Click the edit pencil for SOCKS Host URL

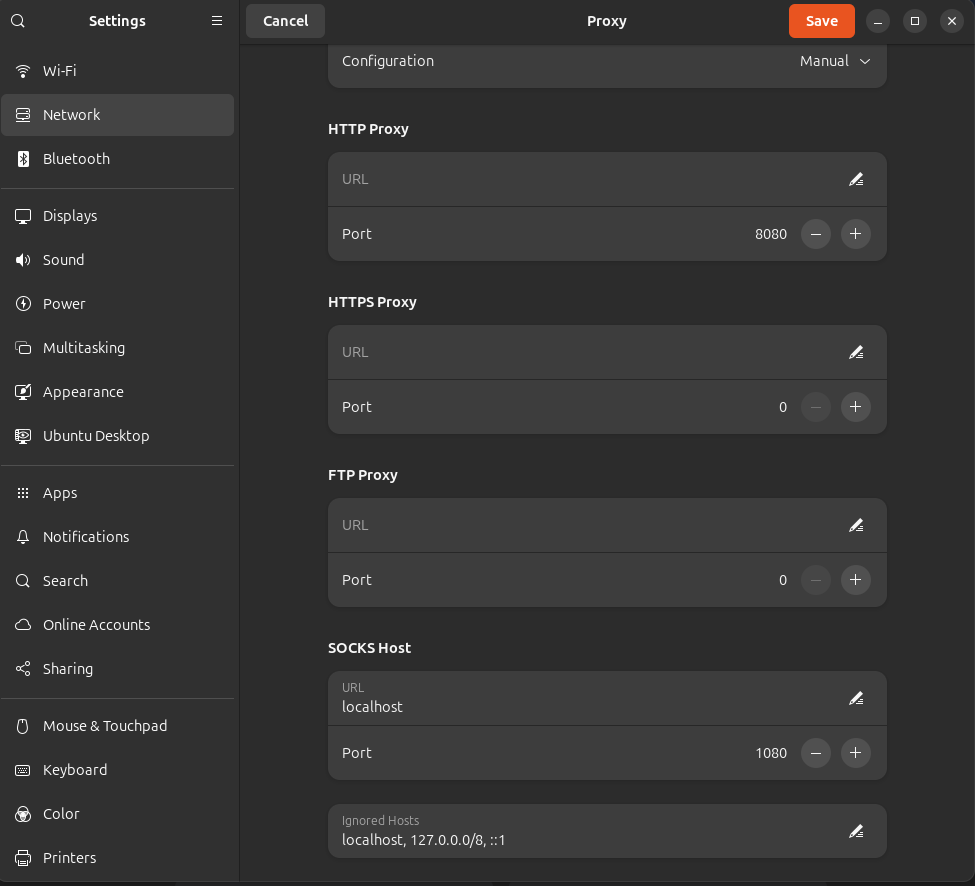[x=855, y=699]
